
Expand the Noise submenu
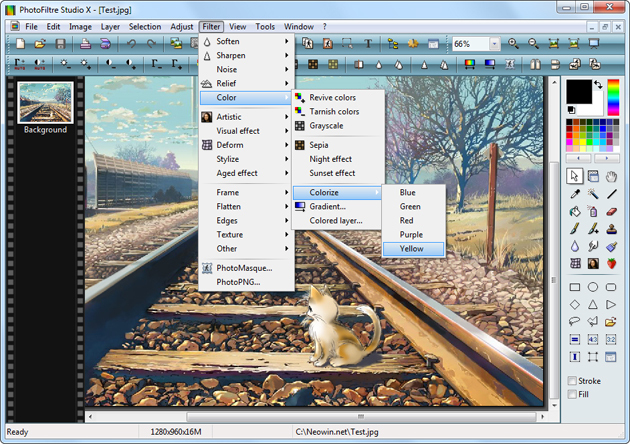click(246, 70)
